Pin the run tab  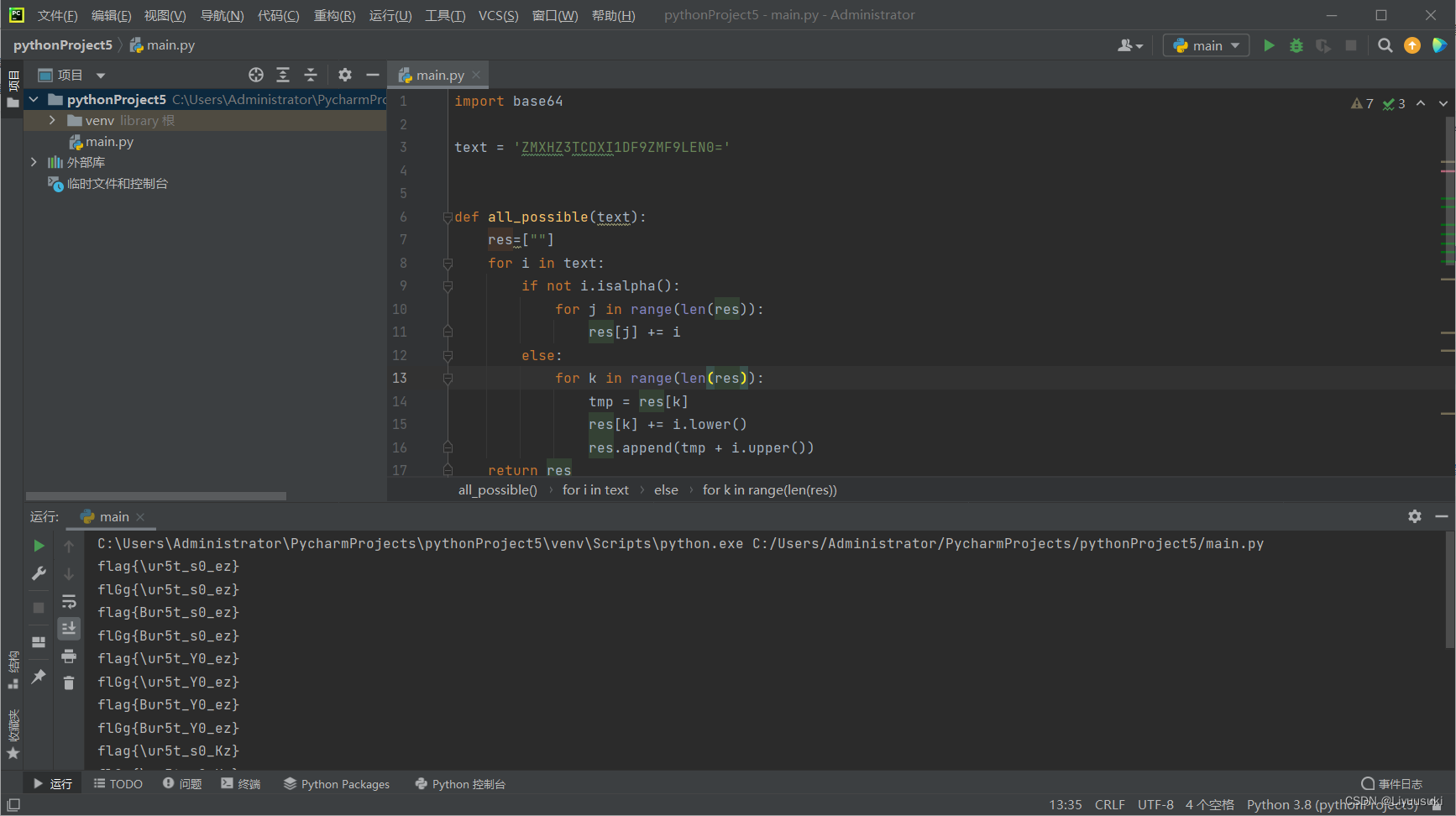[39, 676]
